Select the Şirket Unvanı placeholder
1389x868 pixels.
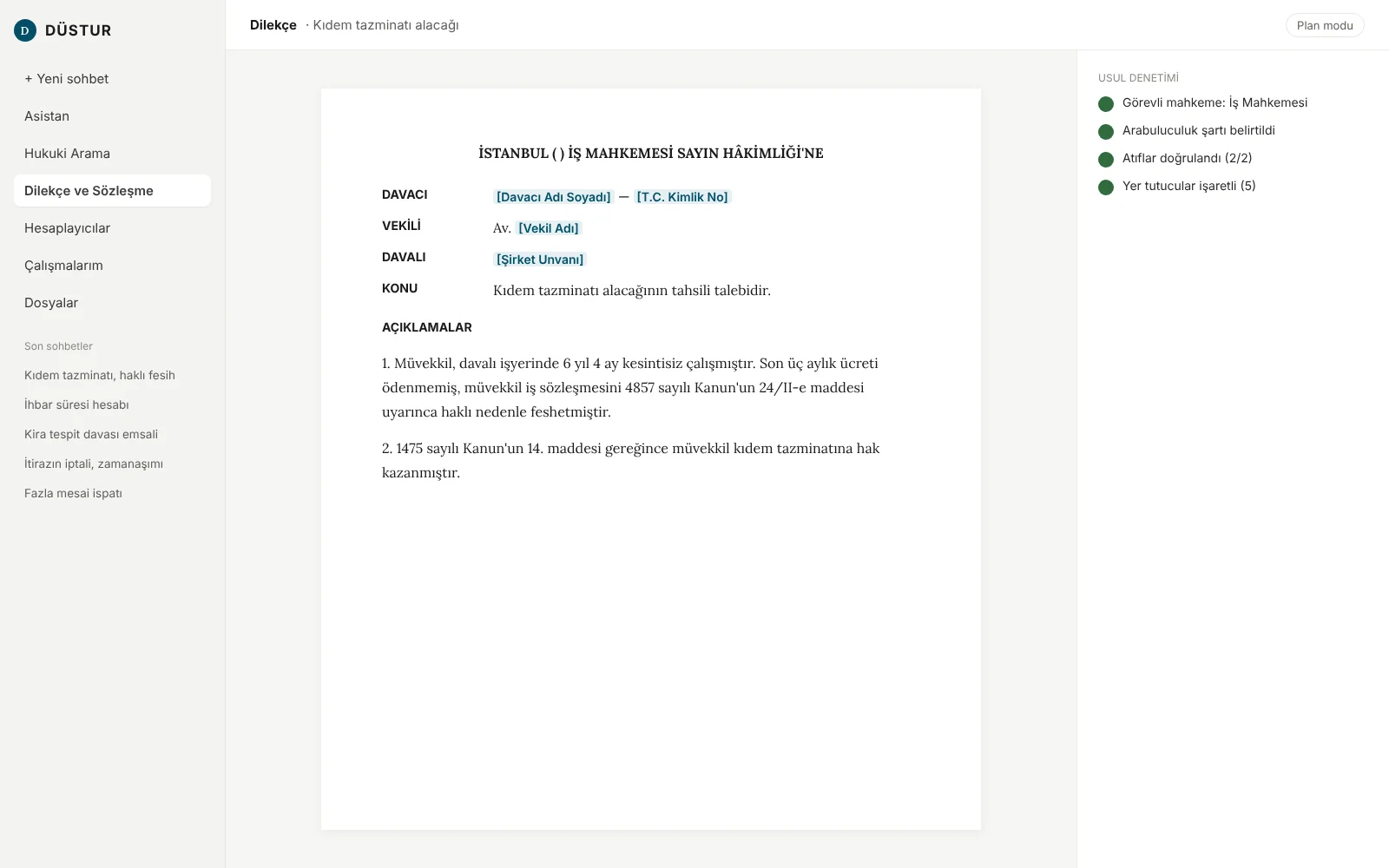(540, 260)
